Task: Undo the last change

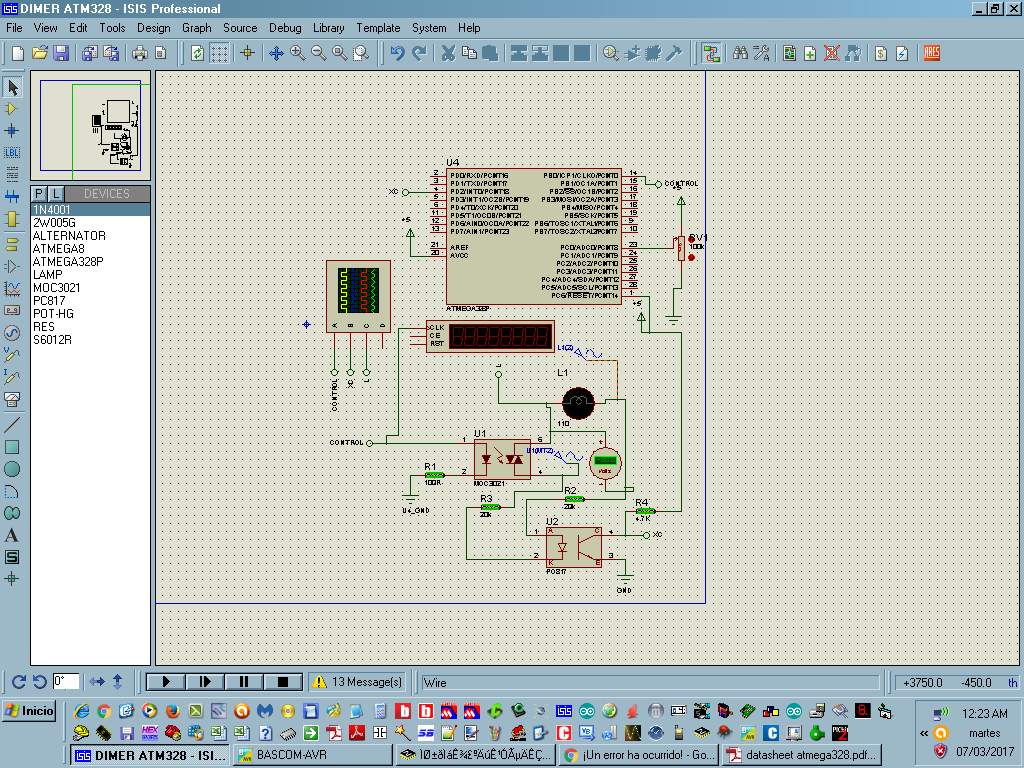Action: click(x=398, y=54)
